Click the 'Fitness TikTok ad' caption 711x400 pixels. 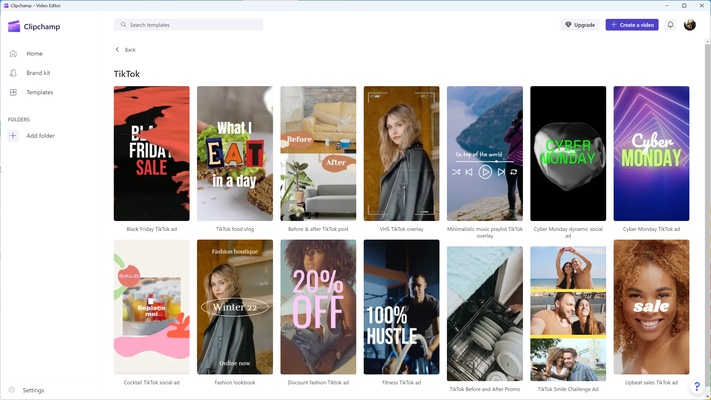coord(401,382)
